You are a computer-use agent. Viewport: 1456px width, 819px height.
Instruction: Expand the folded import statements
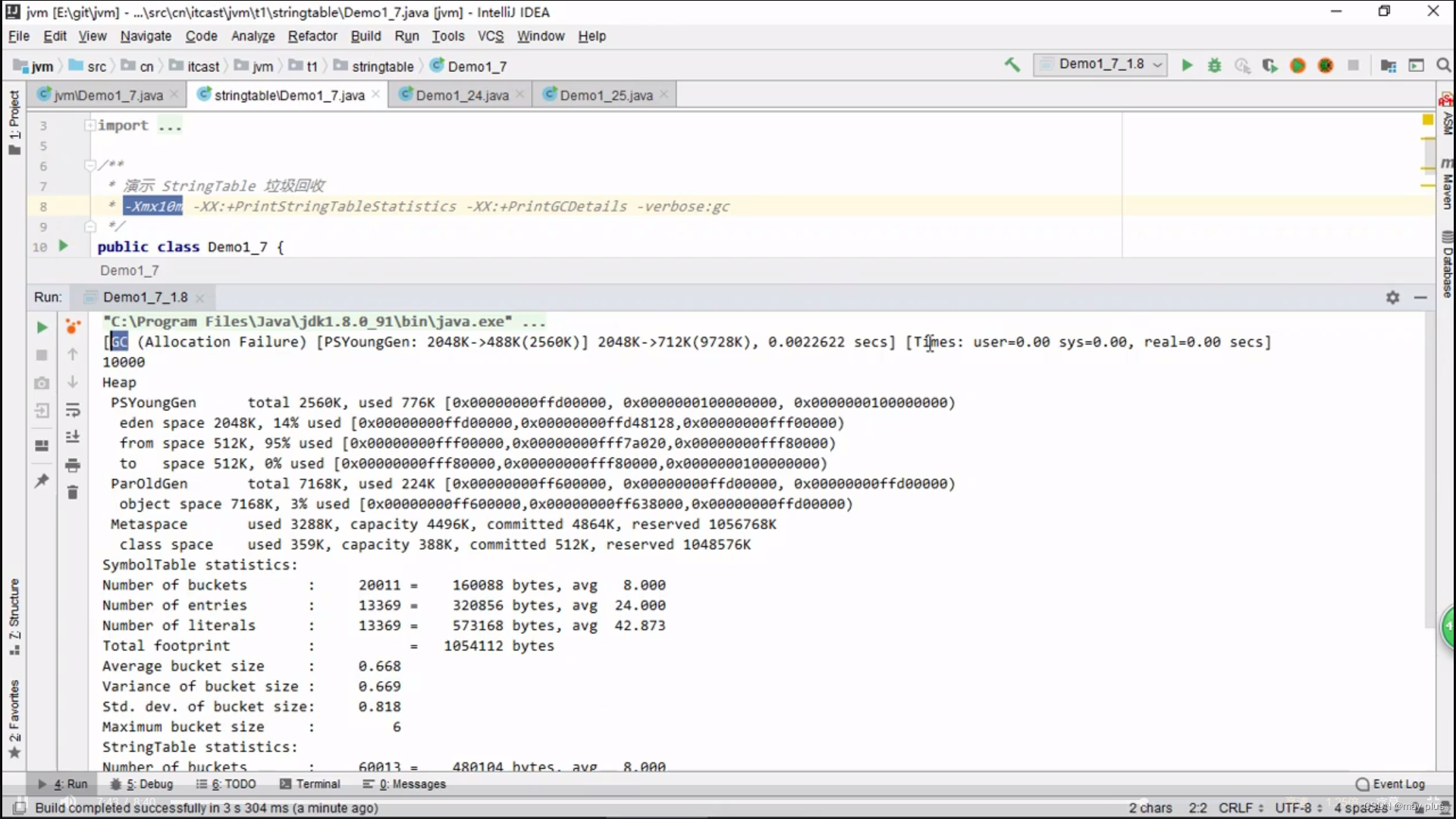(x=90, y=125)
